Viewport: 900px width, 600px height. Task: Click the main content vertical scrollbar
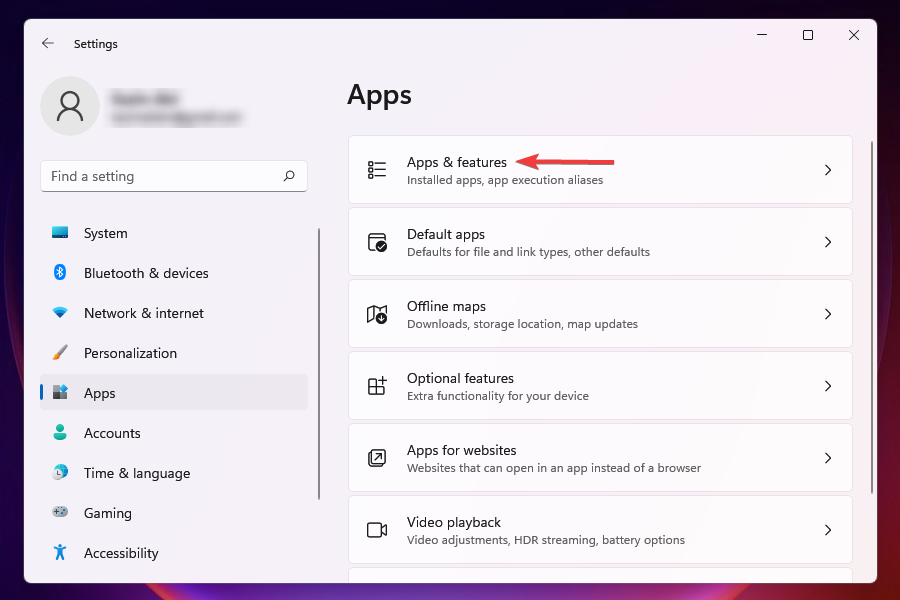click(872, 316)
